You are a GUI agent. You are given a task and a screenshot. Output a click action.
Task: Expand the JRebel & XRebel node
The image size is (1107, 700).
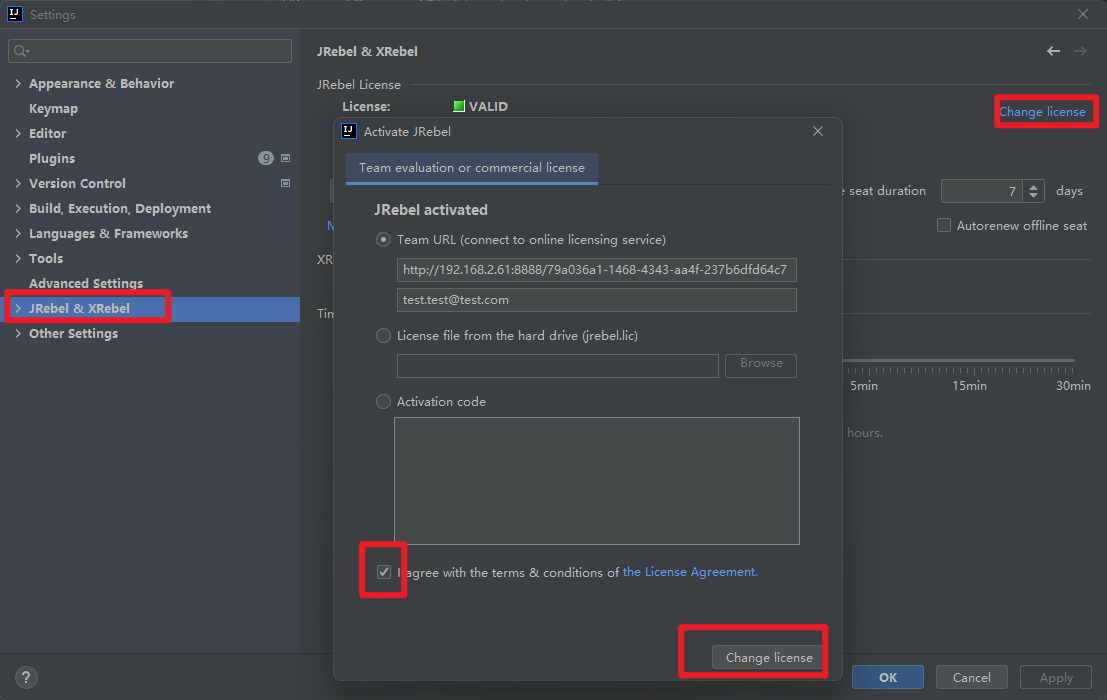pyautogui.click(x=18, y=308)
